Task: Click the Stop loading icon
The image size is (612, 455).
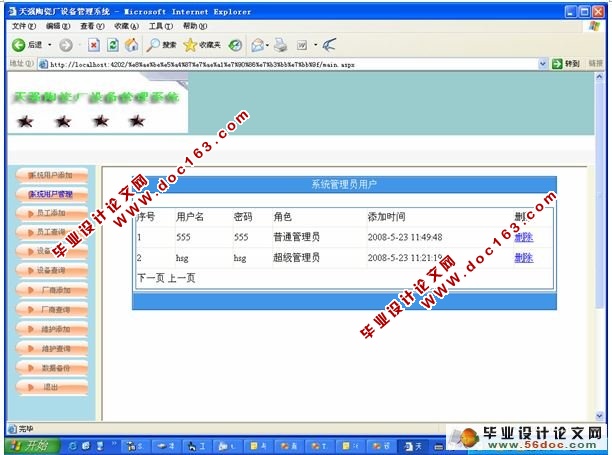Action: [x=94, y=45]
